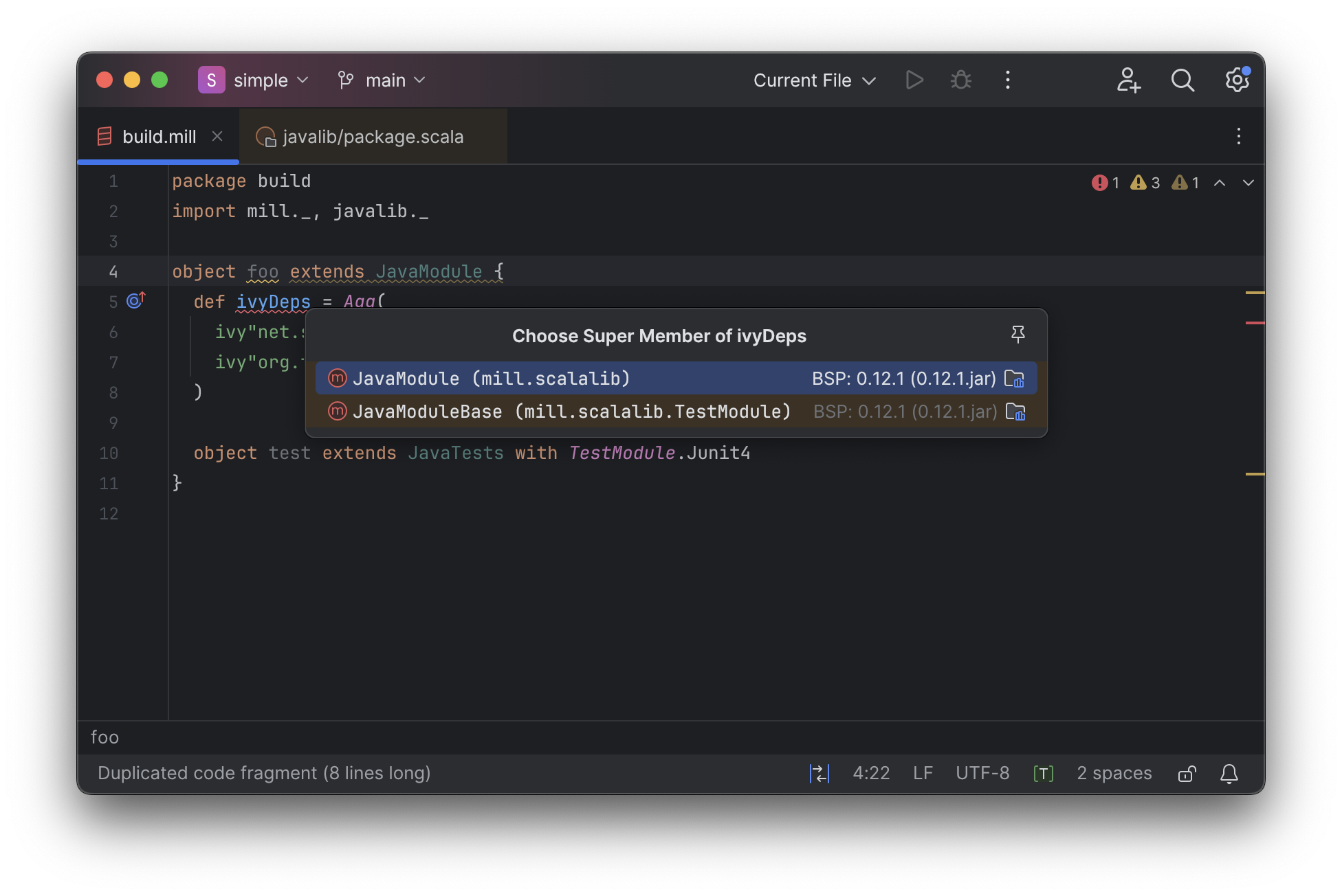
Task: Click the status bar widget left of 4:22
Action: pos(819,774)
